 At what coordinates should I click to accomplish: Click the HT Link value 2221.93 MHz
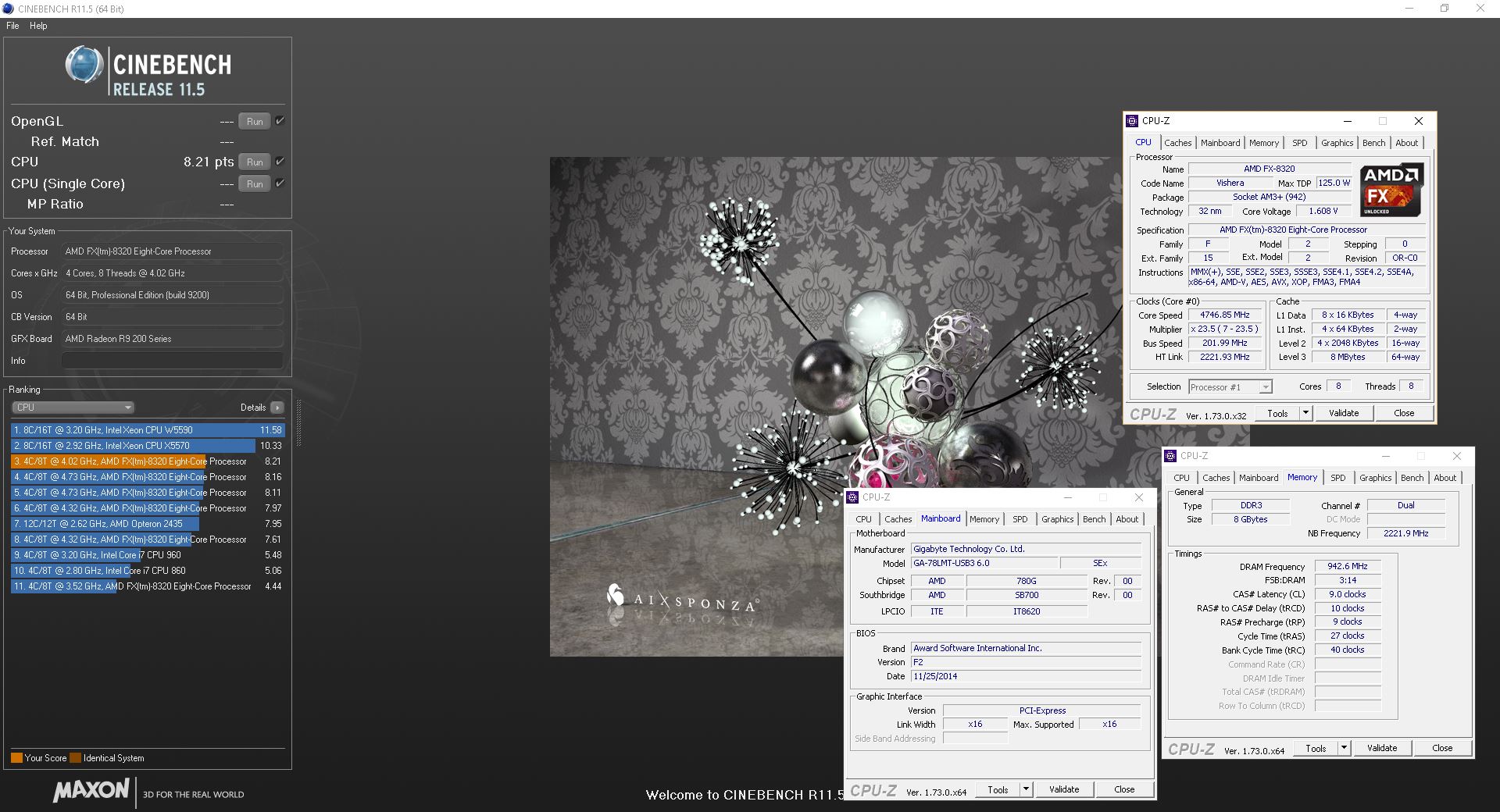[x=1224, y=357]
